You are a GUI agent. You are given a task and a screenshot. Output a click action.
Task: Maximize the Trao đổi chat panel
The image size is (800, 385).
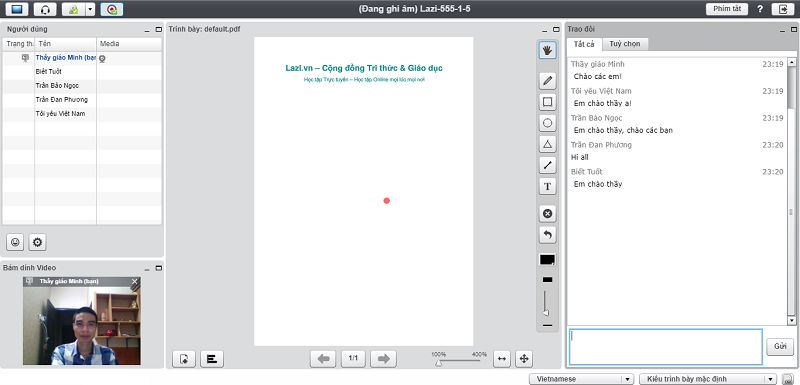(794, 30)
